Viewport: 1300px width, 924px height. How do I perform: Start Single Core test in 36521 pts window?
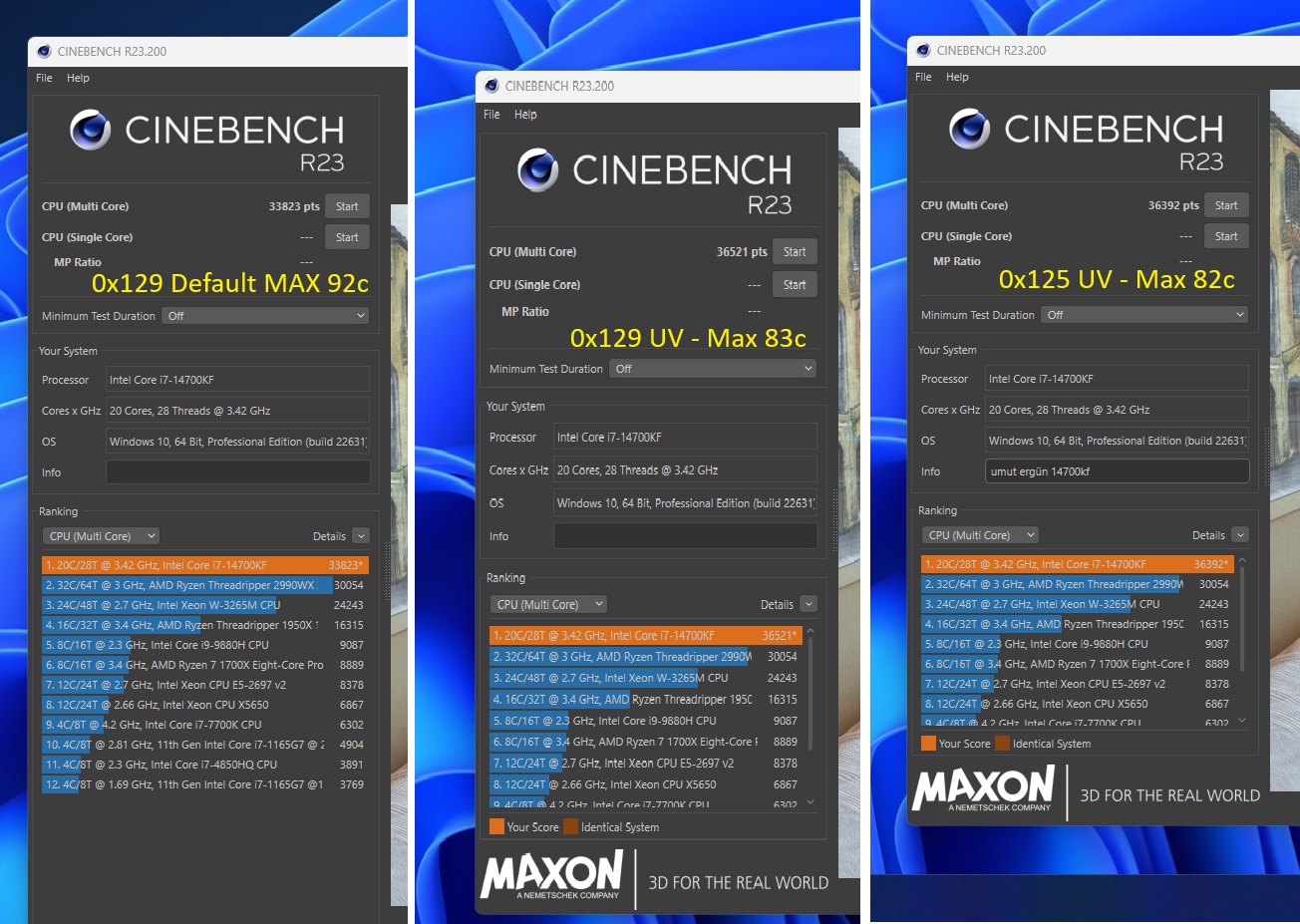tap(795, 284)
